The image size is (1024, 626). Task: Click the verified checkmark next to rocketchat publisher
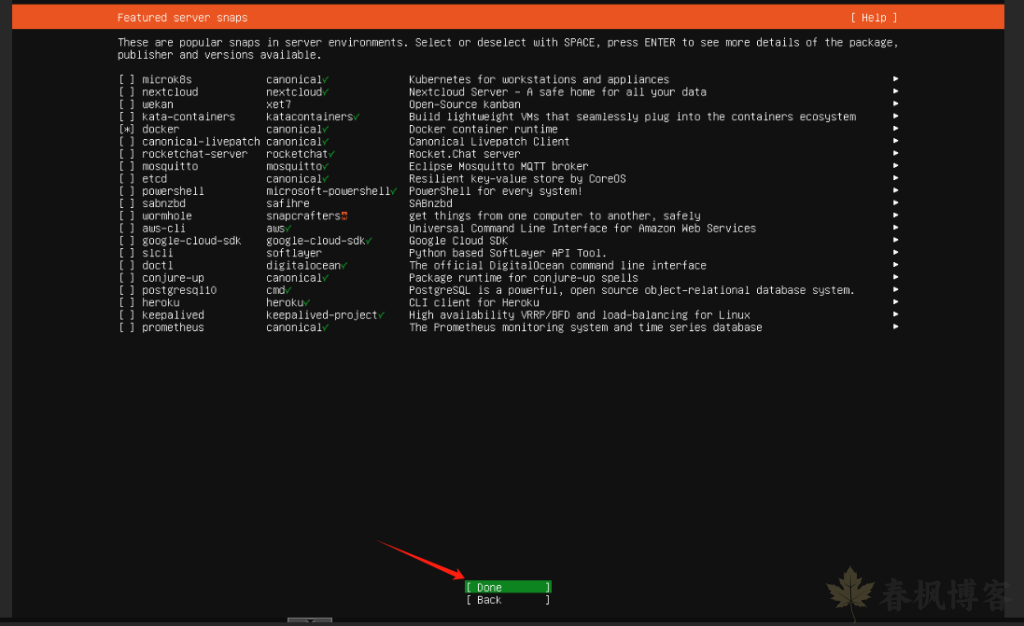[332, 154]
